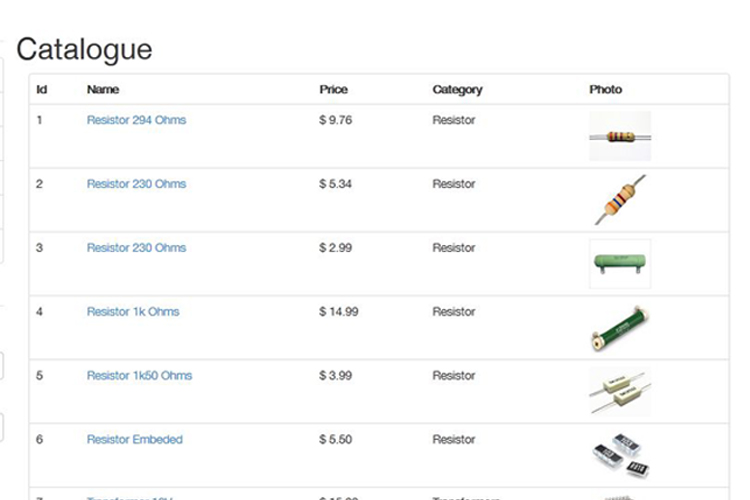Click the Category cell for Resistor 1k50 Ohms

point(453,376)
